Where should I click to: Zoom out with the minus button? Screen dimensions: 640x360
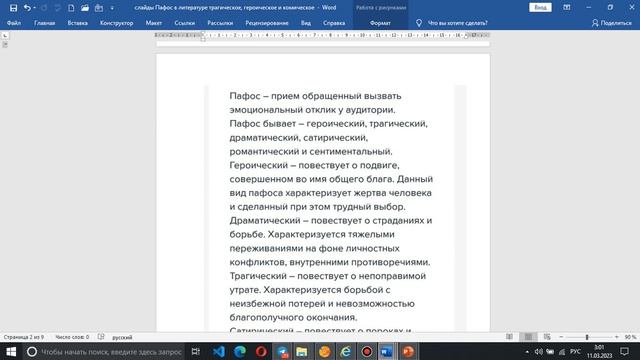point(561,337)
